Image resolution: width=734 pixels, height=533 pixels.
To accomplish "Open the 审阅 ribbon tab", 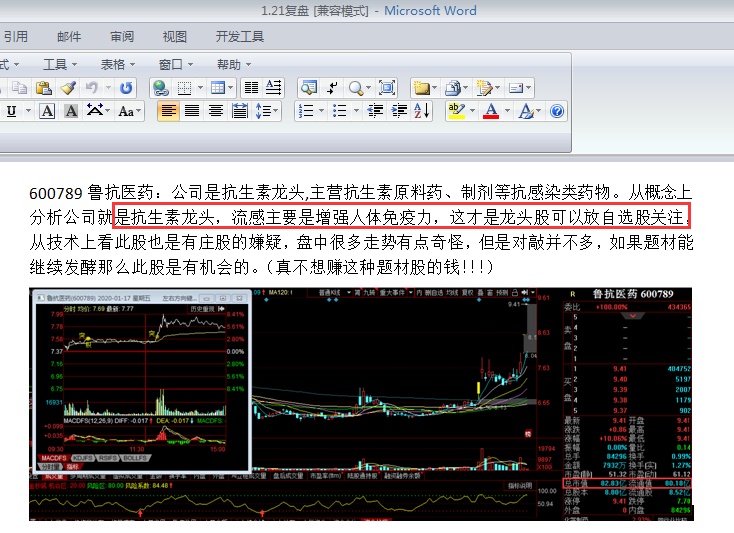I will tap(122, 37).
